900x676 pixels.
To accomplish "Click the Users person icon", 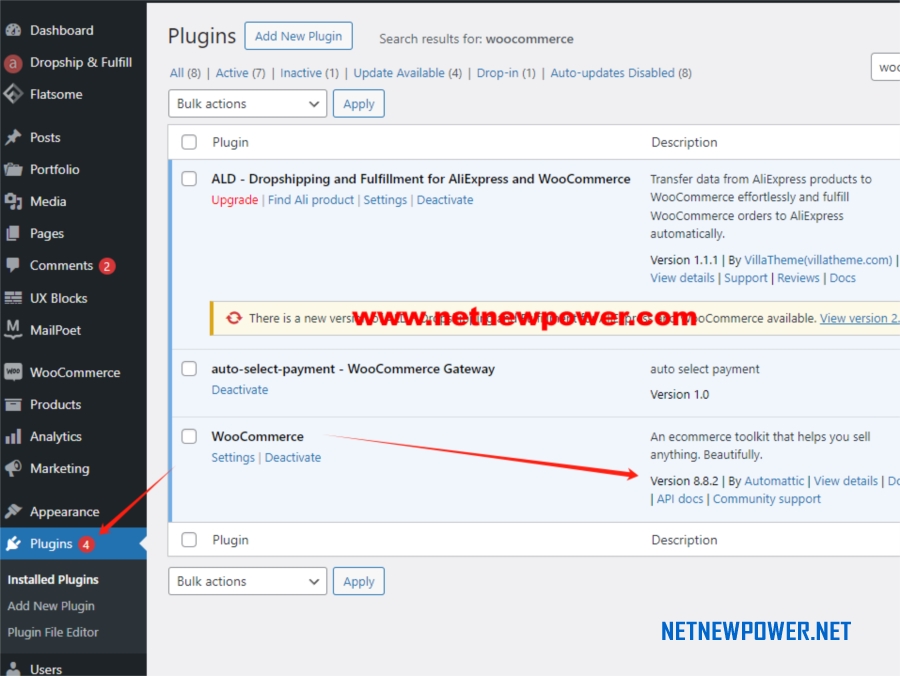I will [x=13, y=669].
